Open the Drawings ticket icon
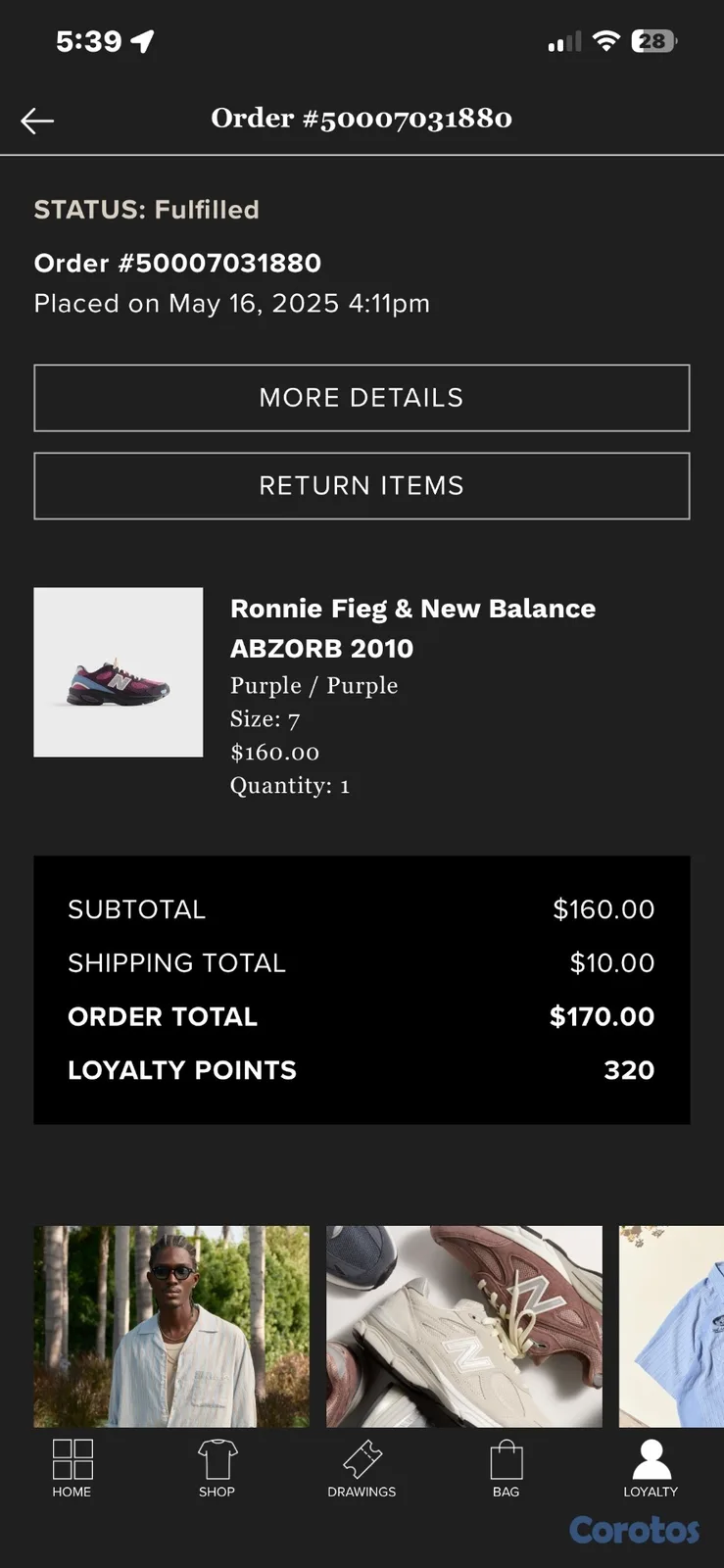This screenshot has width=724, height=1568. pyautogui.click(x=362, y=1459)
